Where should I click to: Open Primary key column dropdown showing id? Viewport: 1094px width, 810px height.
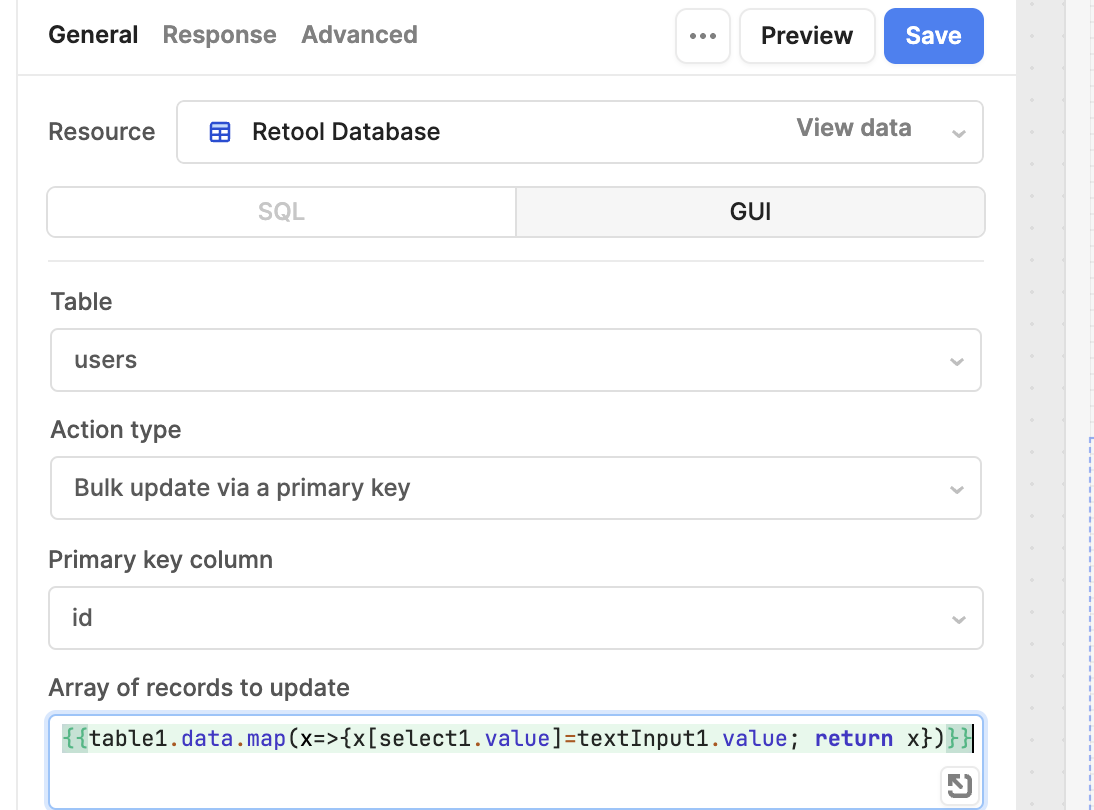click(500, 618)
